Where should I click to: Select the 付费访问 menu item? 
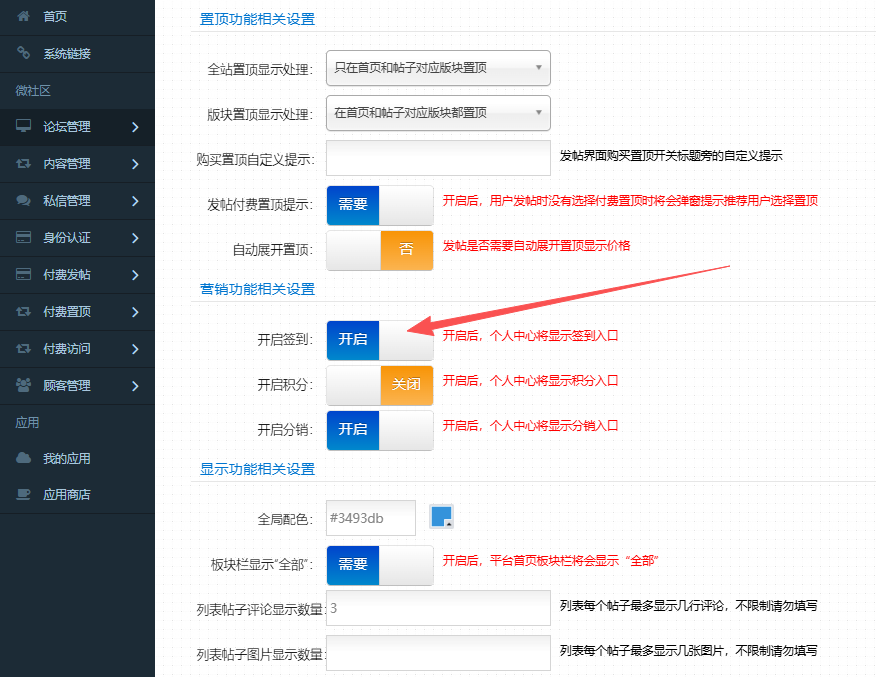(67, 348)
